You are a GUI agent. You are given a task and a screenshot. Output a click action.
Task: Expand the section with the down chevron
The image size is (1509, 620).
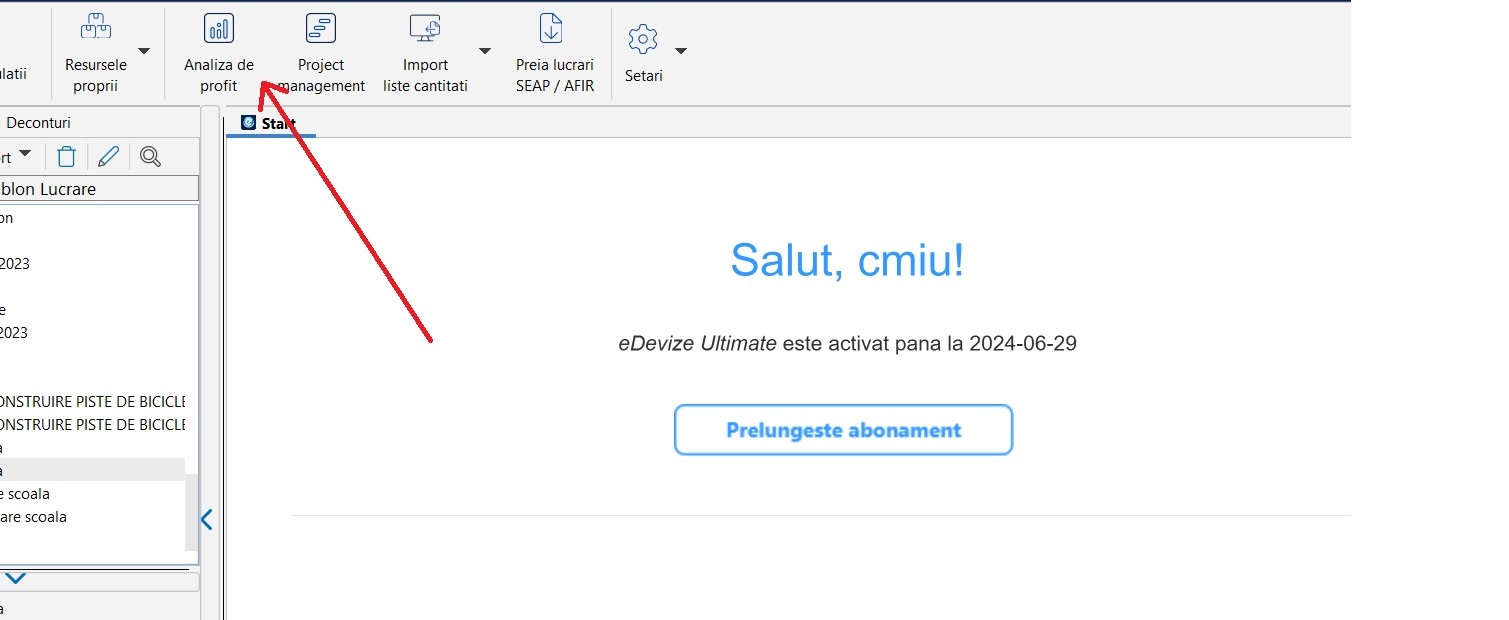tap(17, 579)
